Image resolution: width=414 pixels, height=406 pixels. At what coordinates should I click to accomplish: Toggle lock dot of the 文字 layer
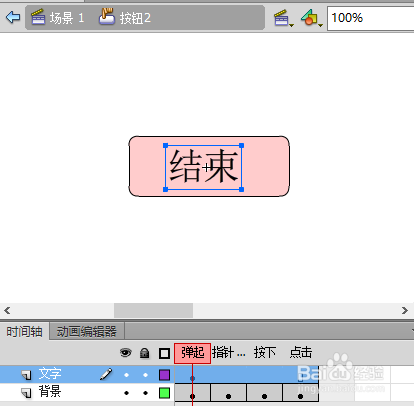145,375
